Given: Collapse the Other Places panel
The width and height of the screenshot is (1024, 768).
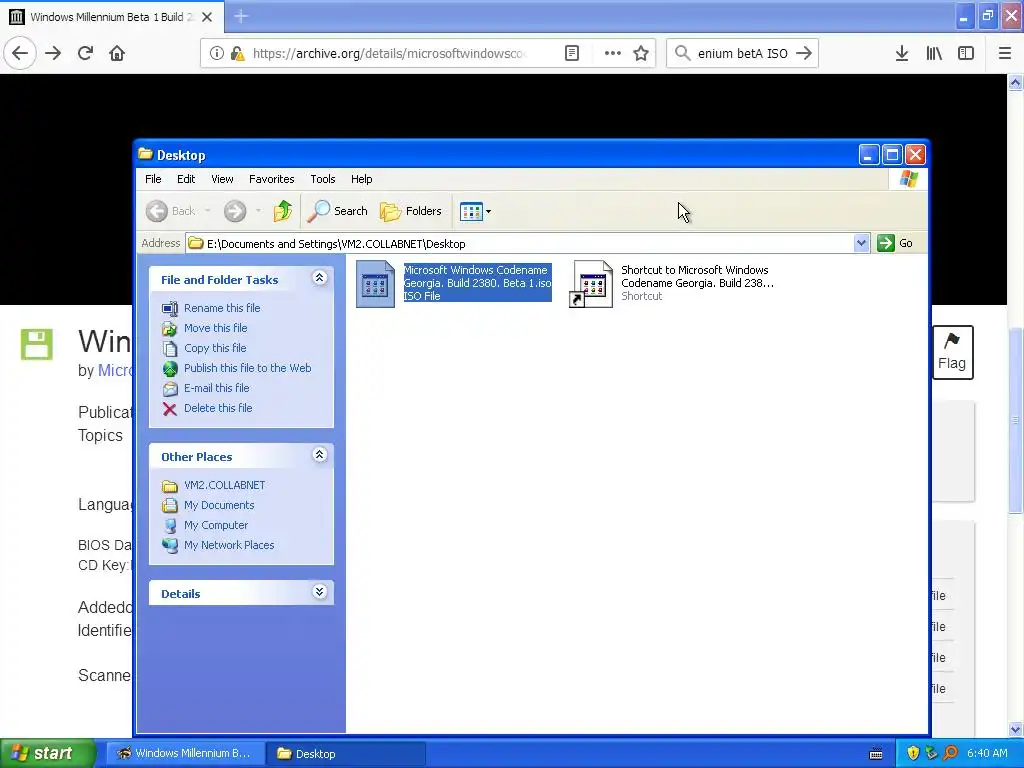Looking at the screenshot, I should tap(319, 455).
